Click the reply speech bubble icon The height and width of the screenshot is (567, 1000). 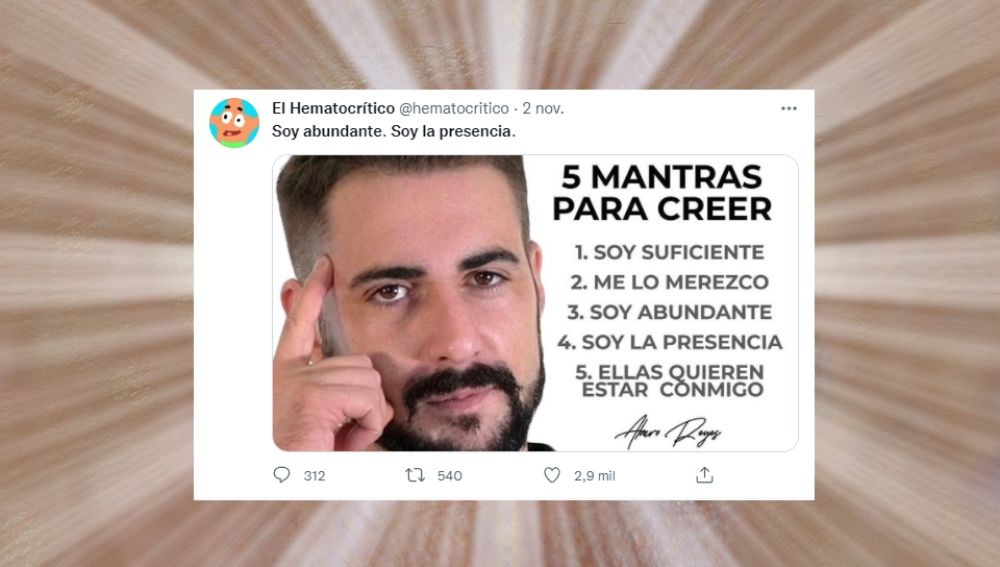point(281,475)
